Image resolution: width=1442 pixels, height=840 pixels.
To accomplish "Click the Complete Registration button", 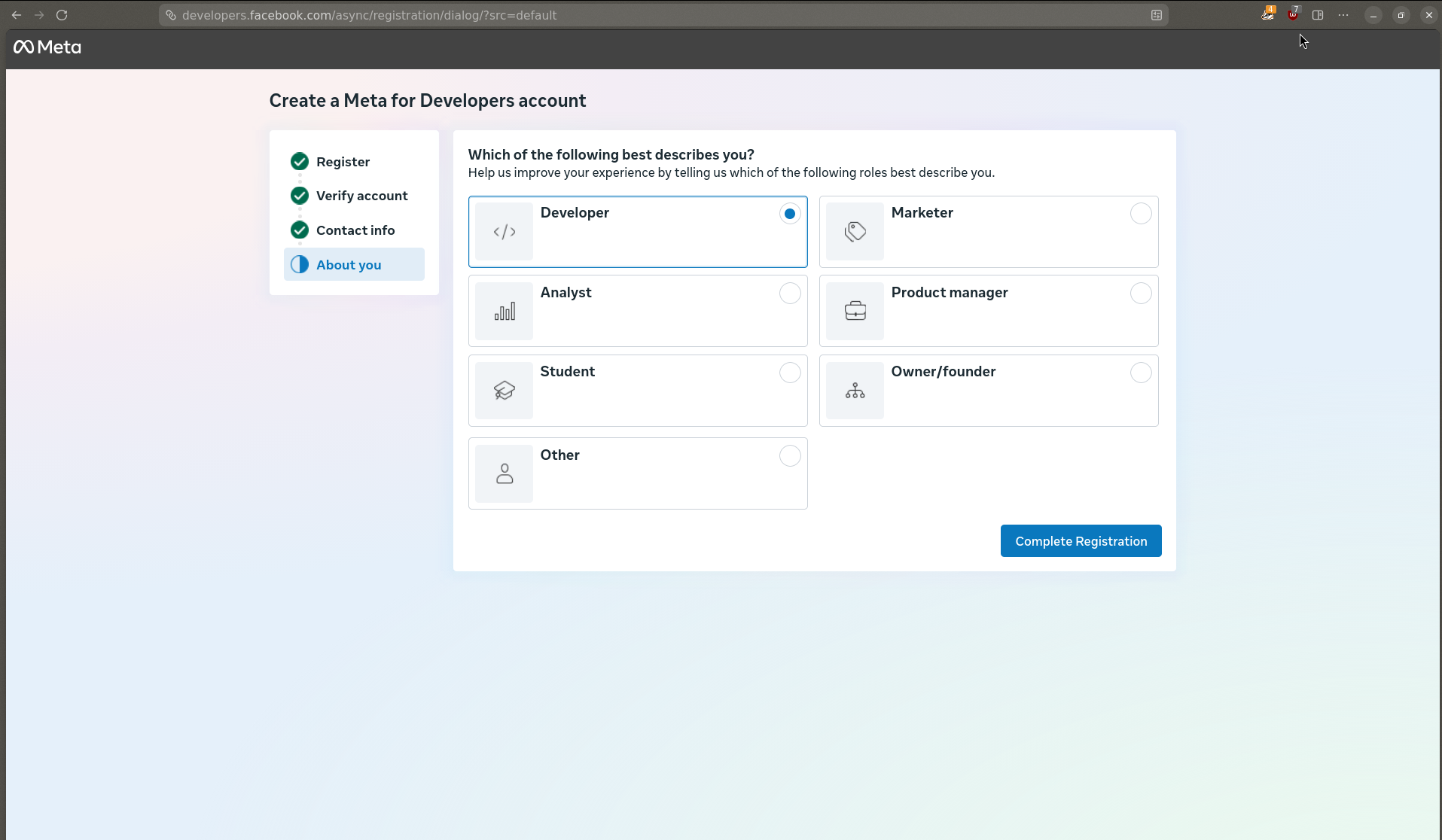I will point(1081,541).
